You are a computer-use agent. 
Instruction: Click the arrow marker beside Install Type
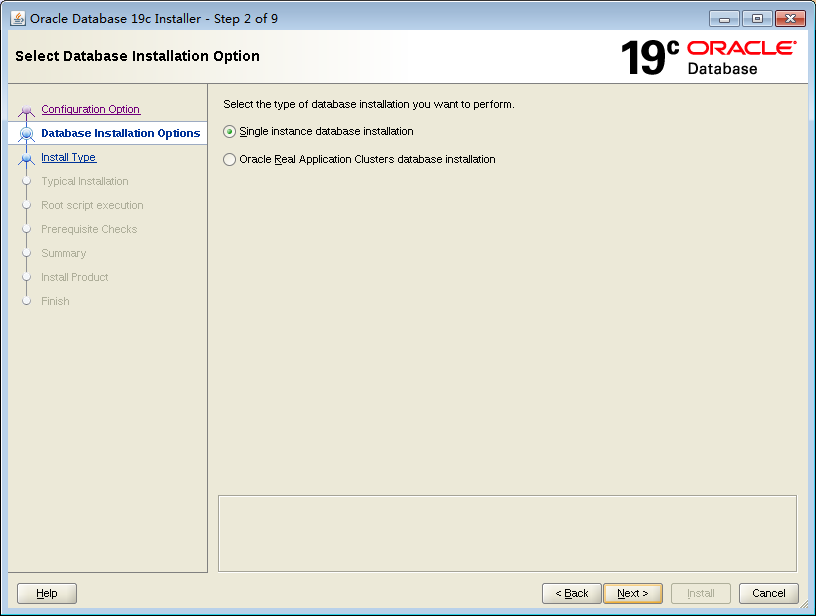click(x=26, y=157)
